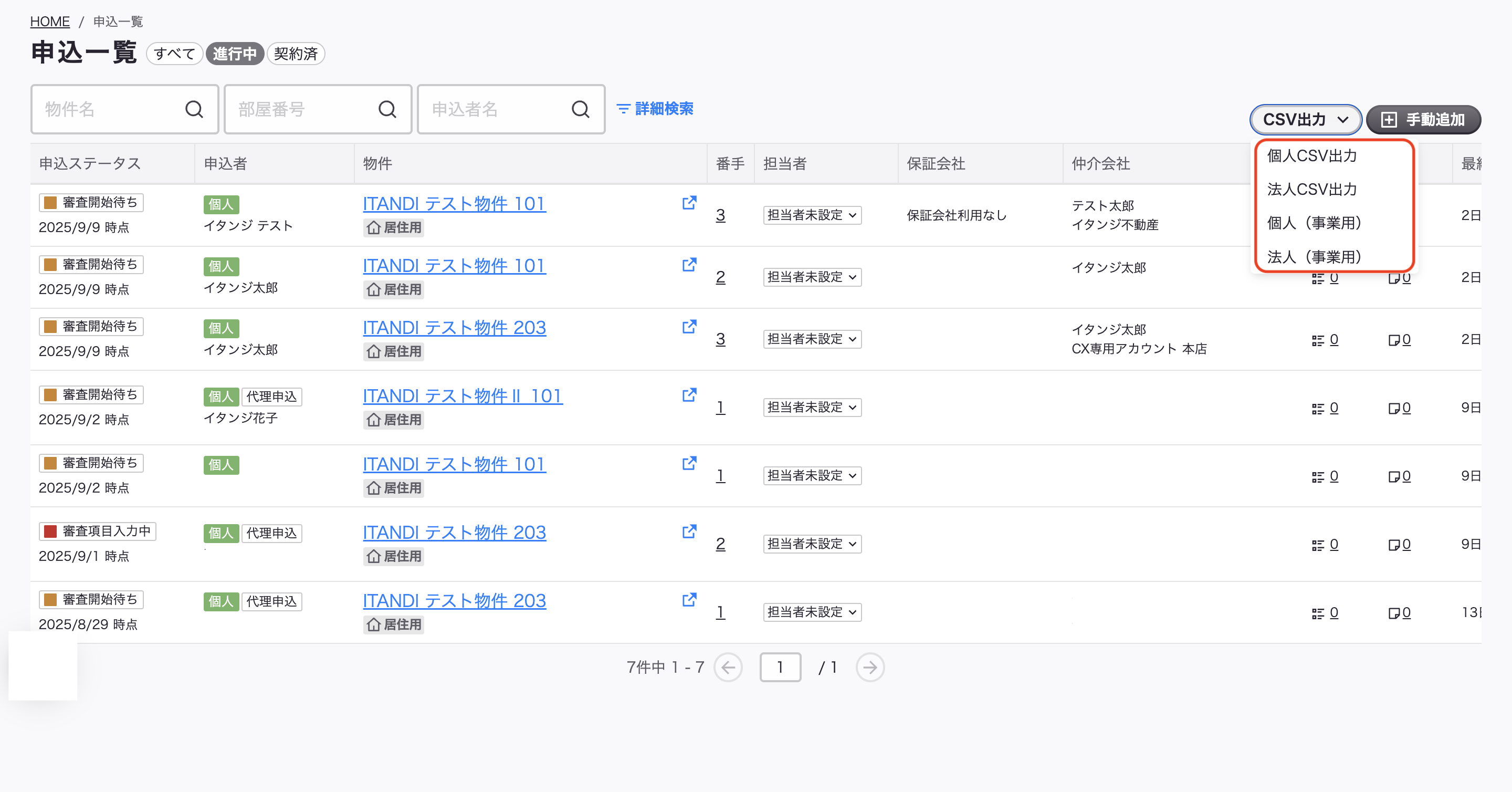Go to next page with right arrow

pos(870,668)
